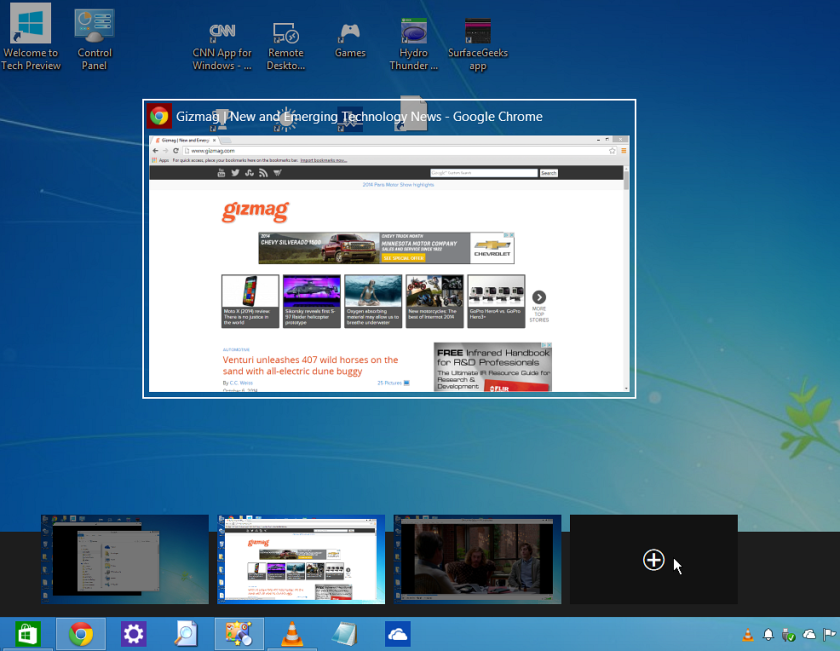
Task: Switch to desktop thumbnail showing video playback
Action: pos(477,559)
